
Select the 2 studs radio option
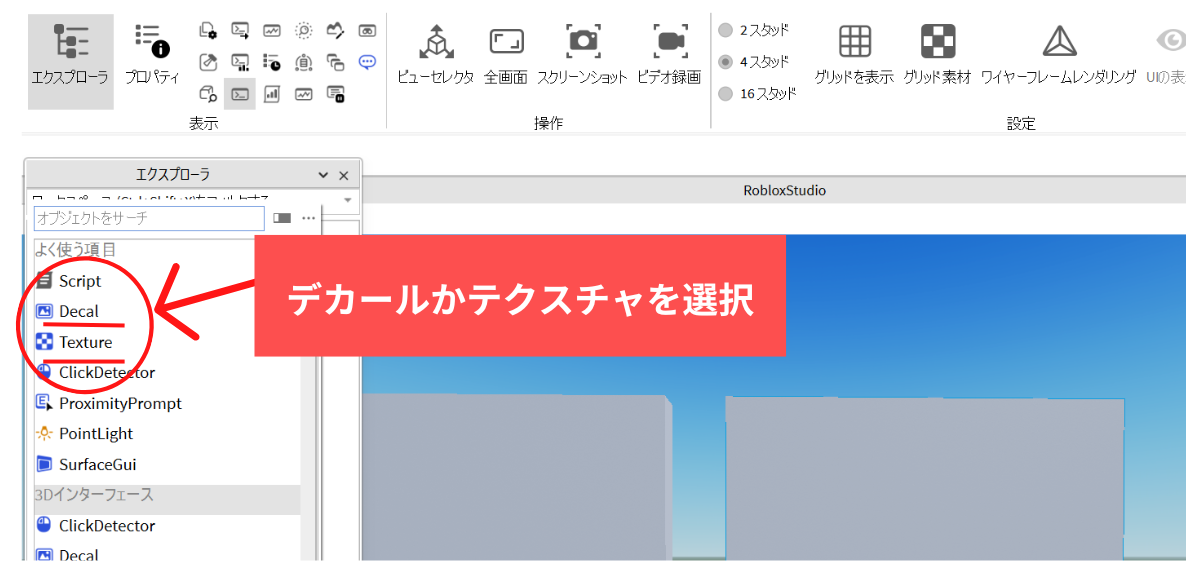726,30
